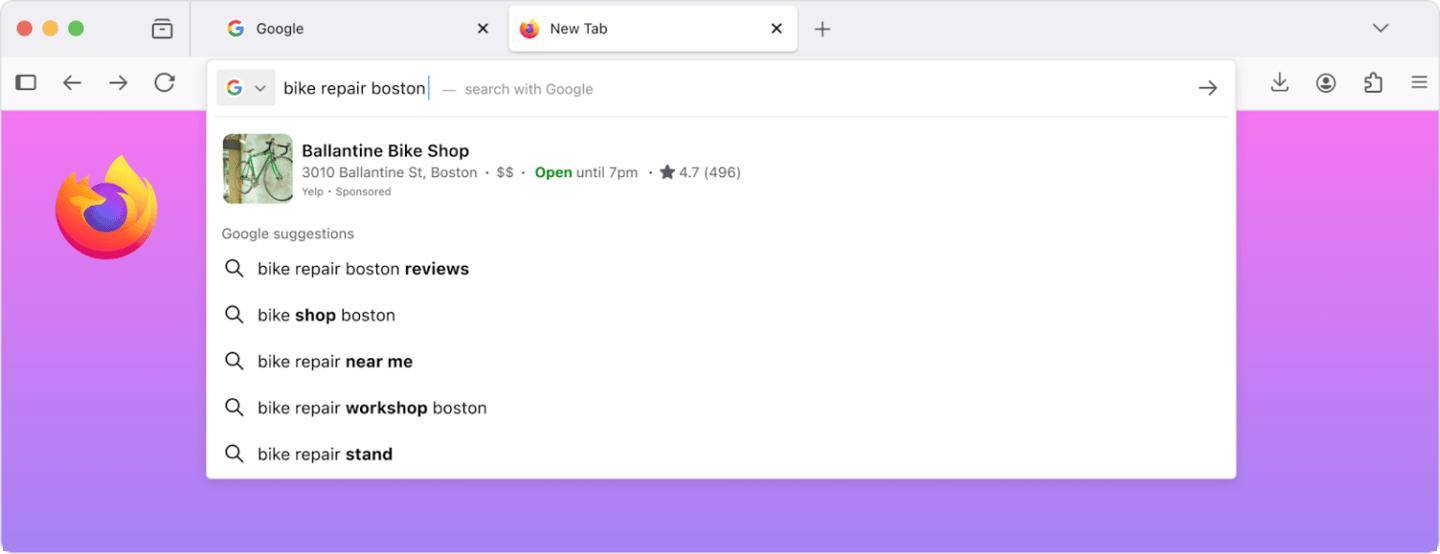
Task: Open the Downloads panel
Action: 1279,83
